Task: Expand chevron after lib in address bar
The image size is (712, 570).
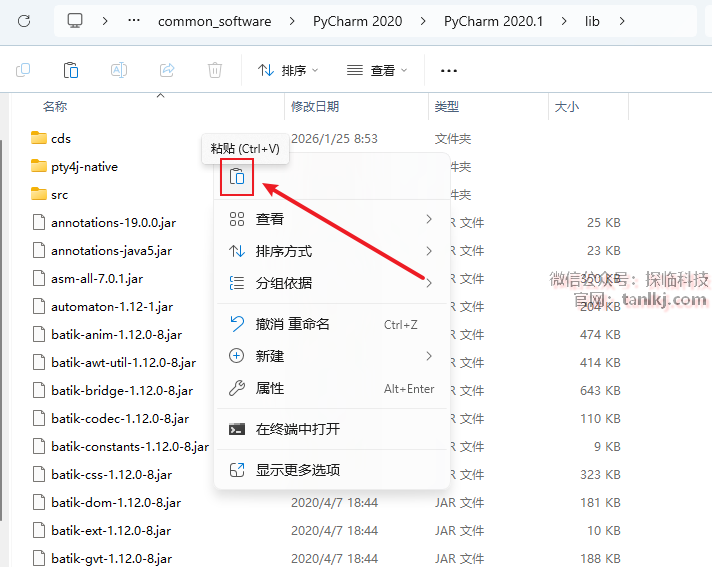Action: tap(622, 20)
